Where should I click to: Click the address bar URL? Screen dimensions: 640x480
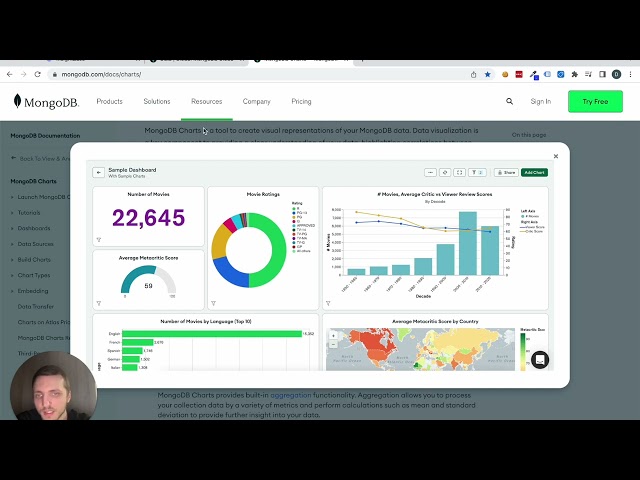(101, 74)
